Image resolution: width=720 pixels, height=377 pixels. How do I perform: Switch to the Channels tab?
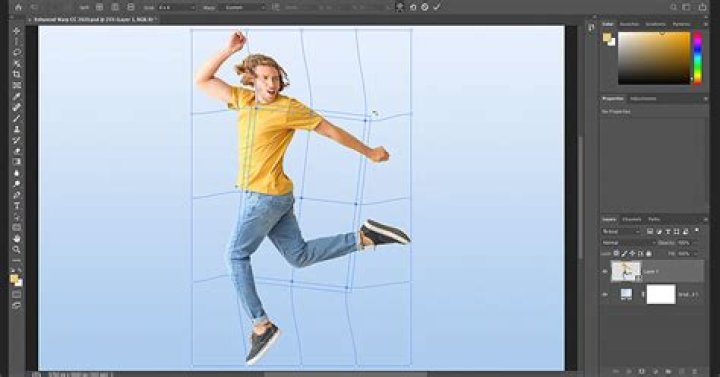[632, 219]
